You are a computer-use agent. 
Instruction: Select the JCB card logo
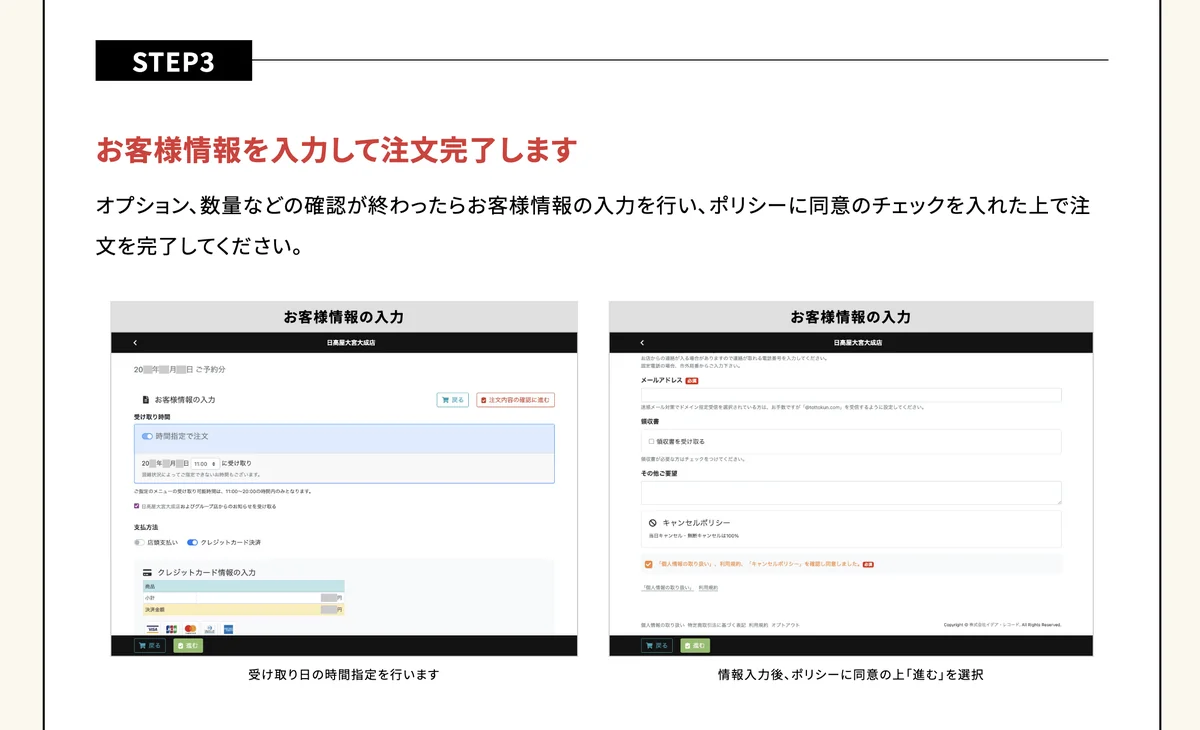click(171, 629)
